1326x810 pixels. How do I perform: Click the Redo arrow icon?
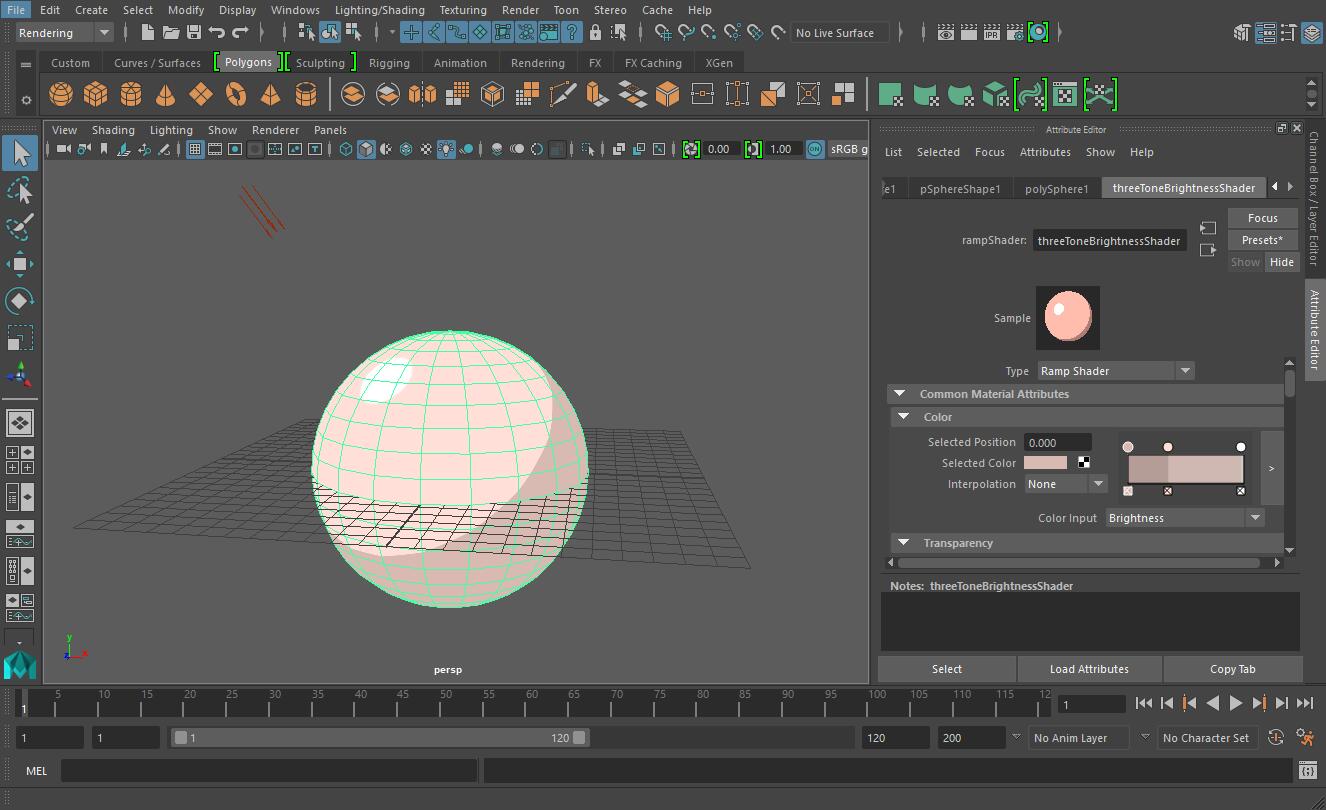(240, 33)
